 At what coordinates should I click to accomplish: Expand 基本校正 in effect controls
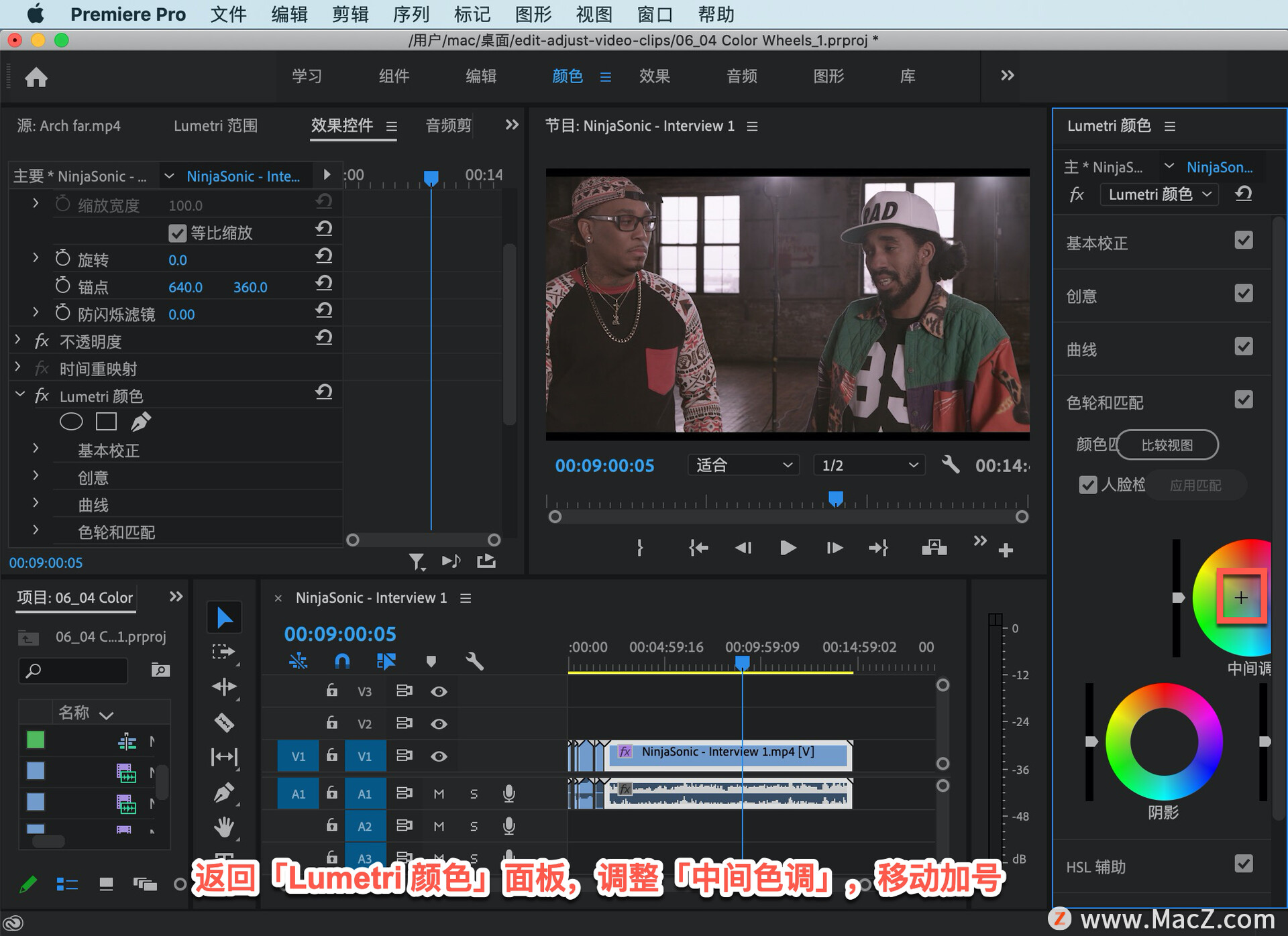coord(36,448)
